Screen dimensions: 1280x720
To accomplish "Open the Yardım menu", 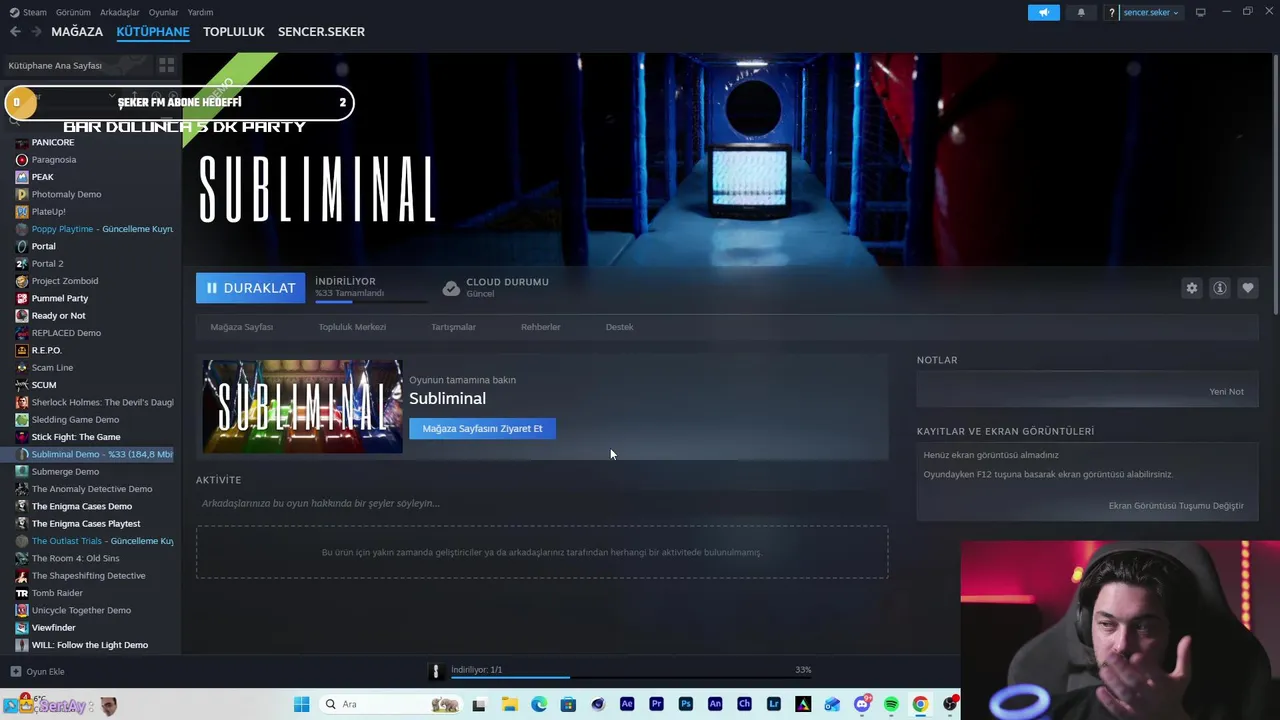I will (x=200, y=12).
